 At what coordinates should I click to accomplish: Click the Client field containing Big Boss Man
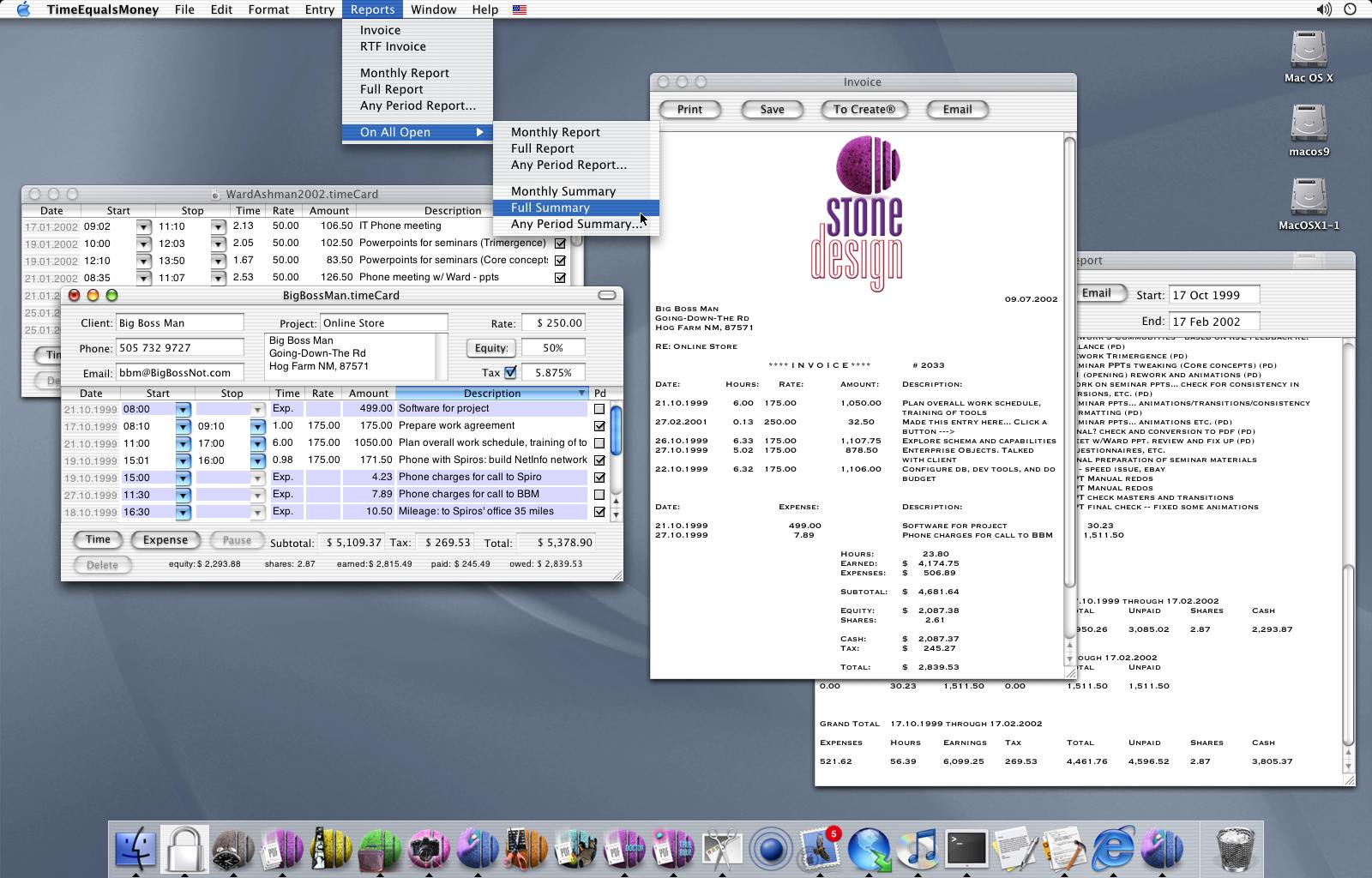coord(179,323)
